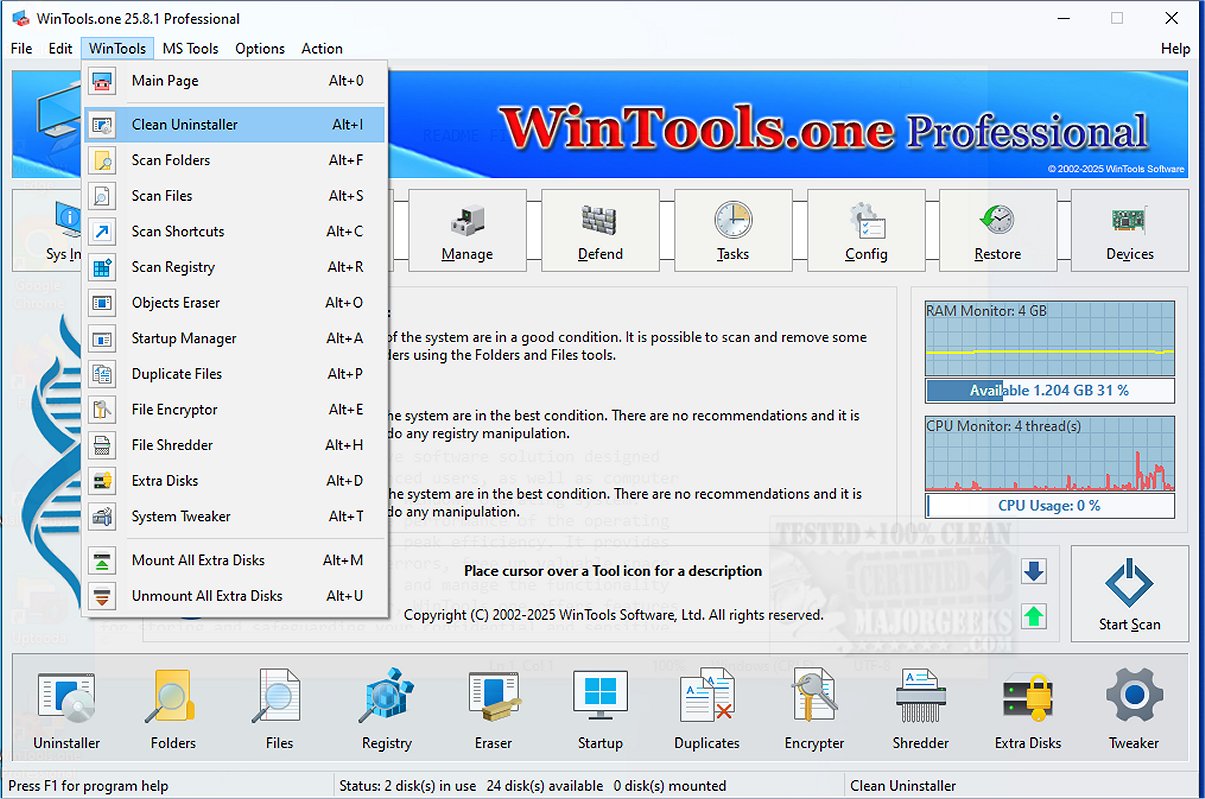The height and width of the screenshot is (799, 1205).
Task: Choose Duplicate Files menu entry
Action: point(235,374)
